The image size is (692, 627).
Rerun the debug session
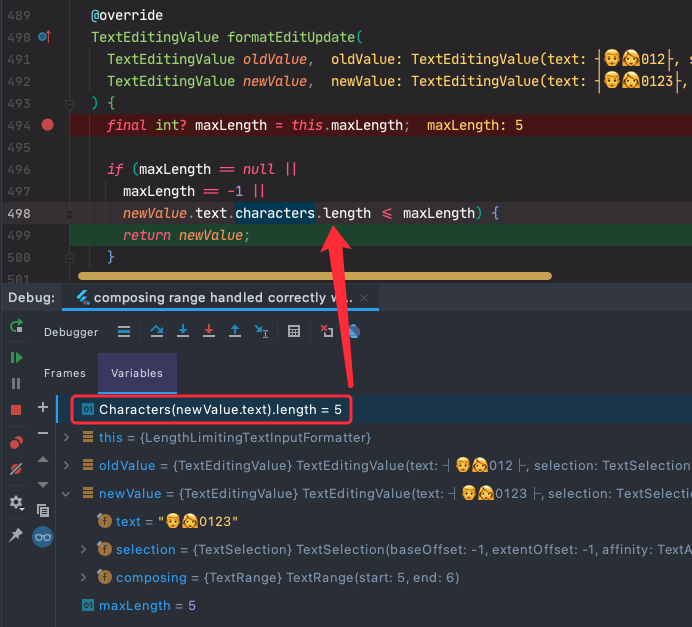16,327
